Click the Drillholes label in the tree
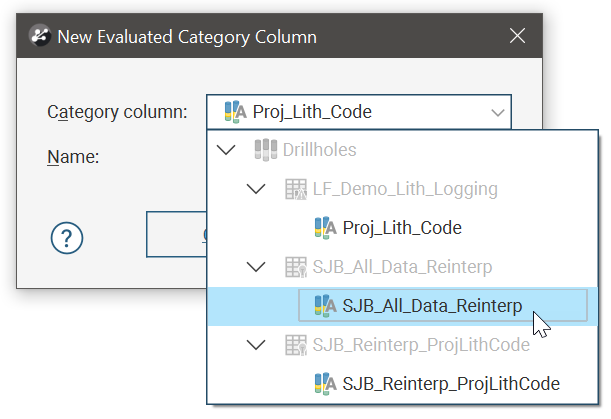611x419 pixels. (319, 150)
